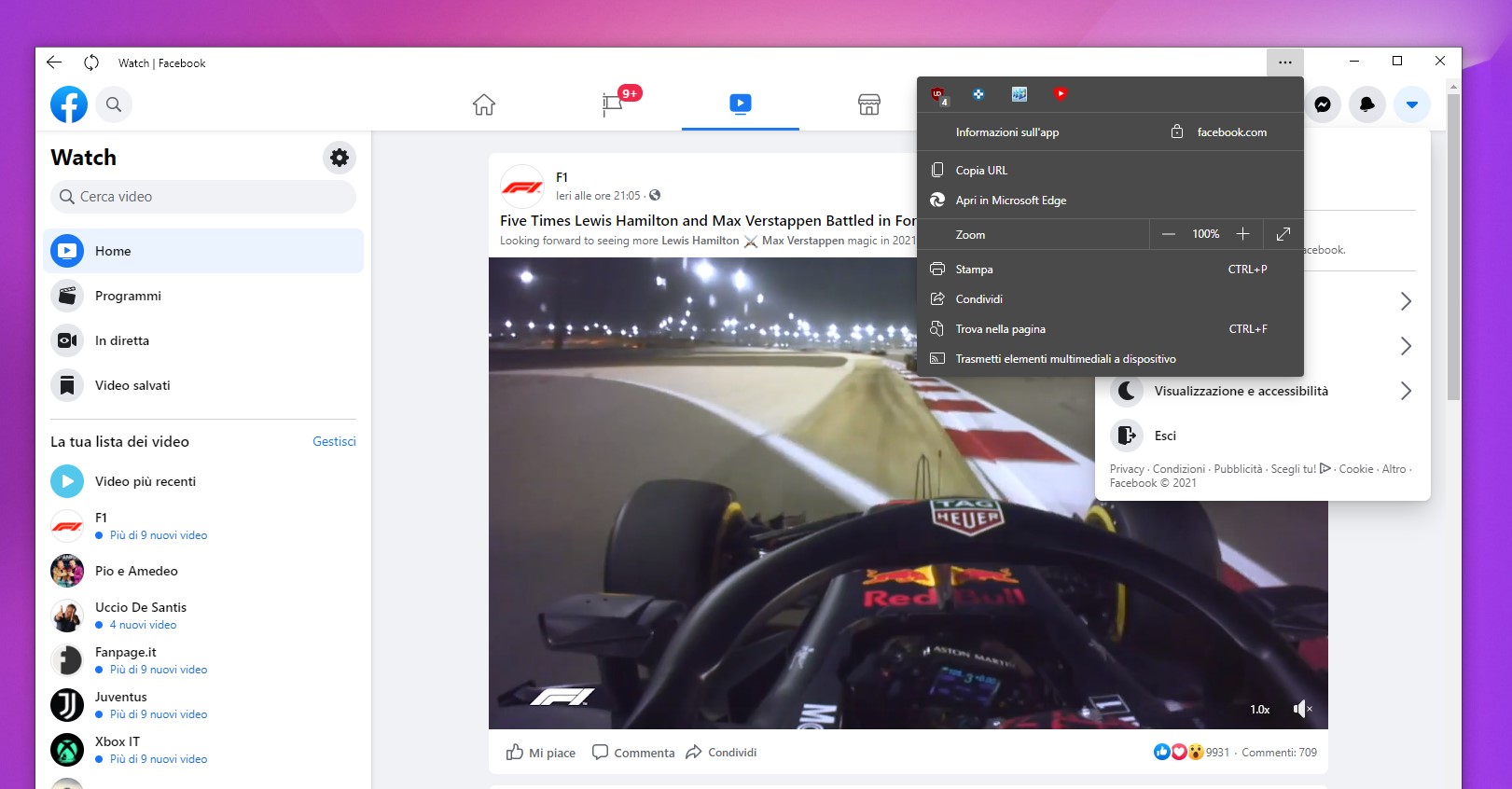Image resolution: width=1512 pixels, height=789 pixels.
Task: Click the blue cross extension icon
Action: click(978, 94)
